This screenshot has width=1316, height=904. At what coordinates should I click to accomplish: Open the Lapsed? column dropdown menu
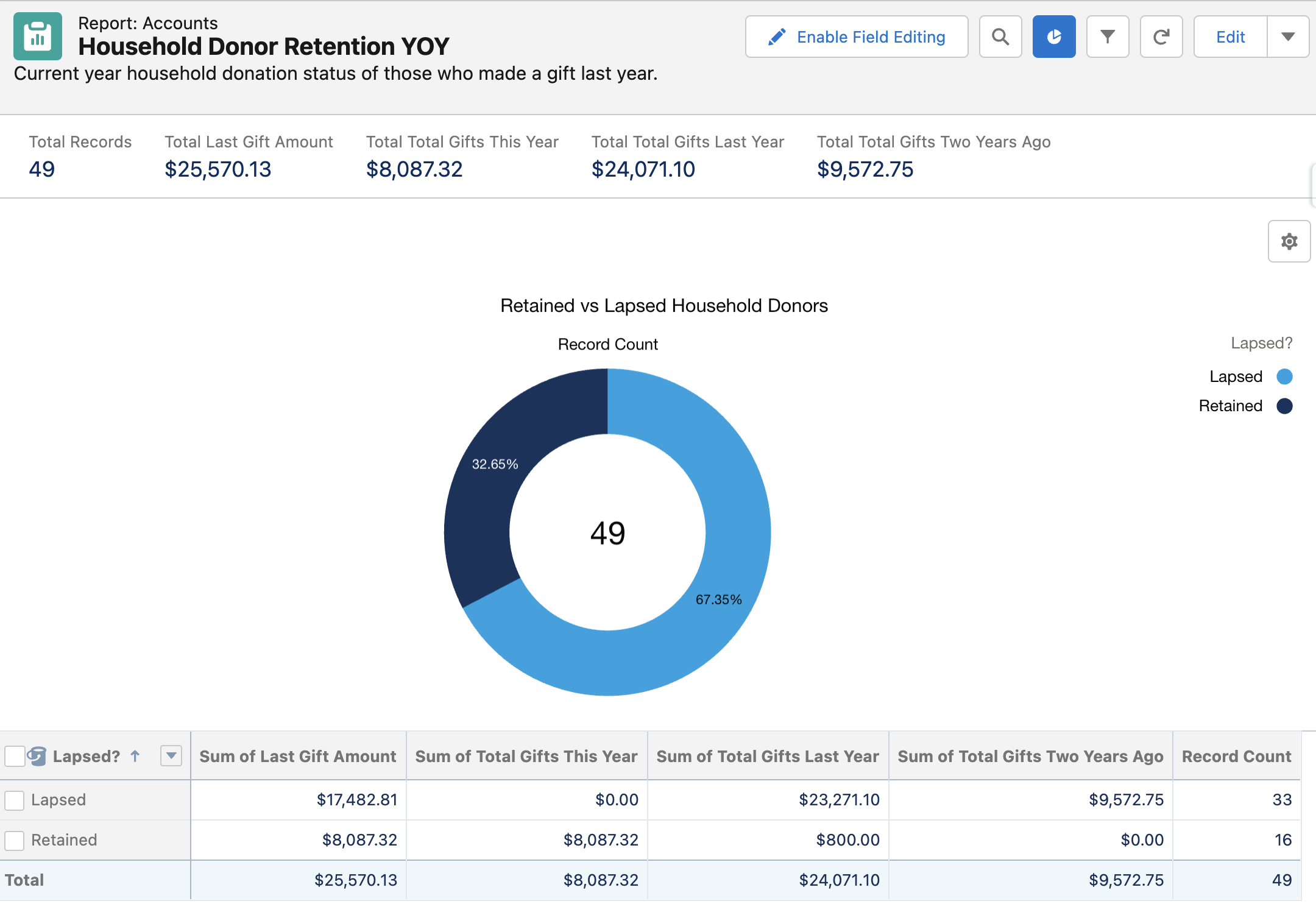[171, 756]
